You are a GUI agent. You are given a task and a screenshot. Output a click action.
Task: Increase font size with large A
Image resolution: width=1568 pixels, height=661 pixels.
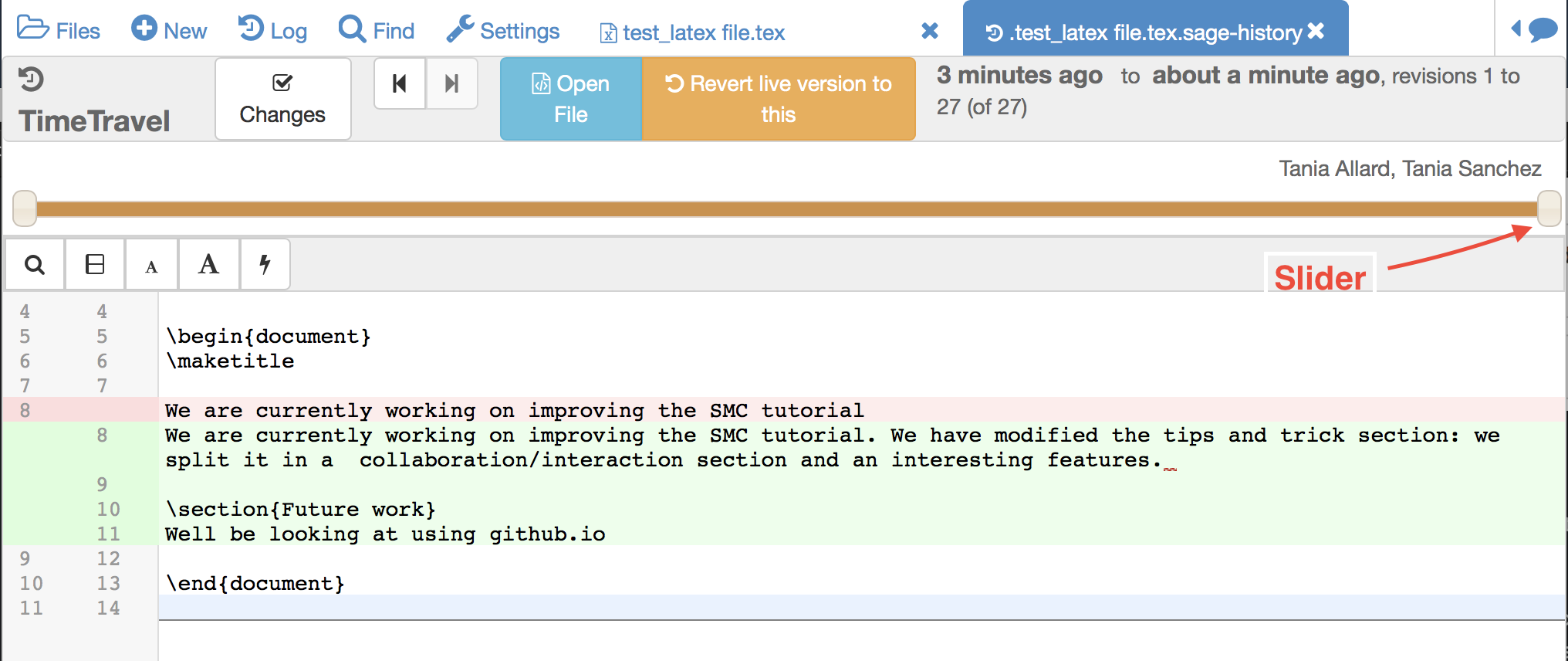tap(208, 265)
